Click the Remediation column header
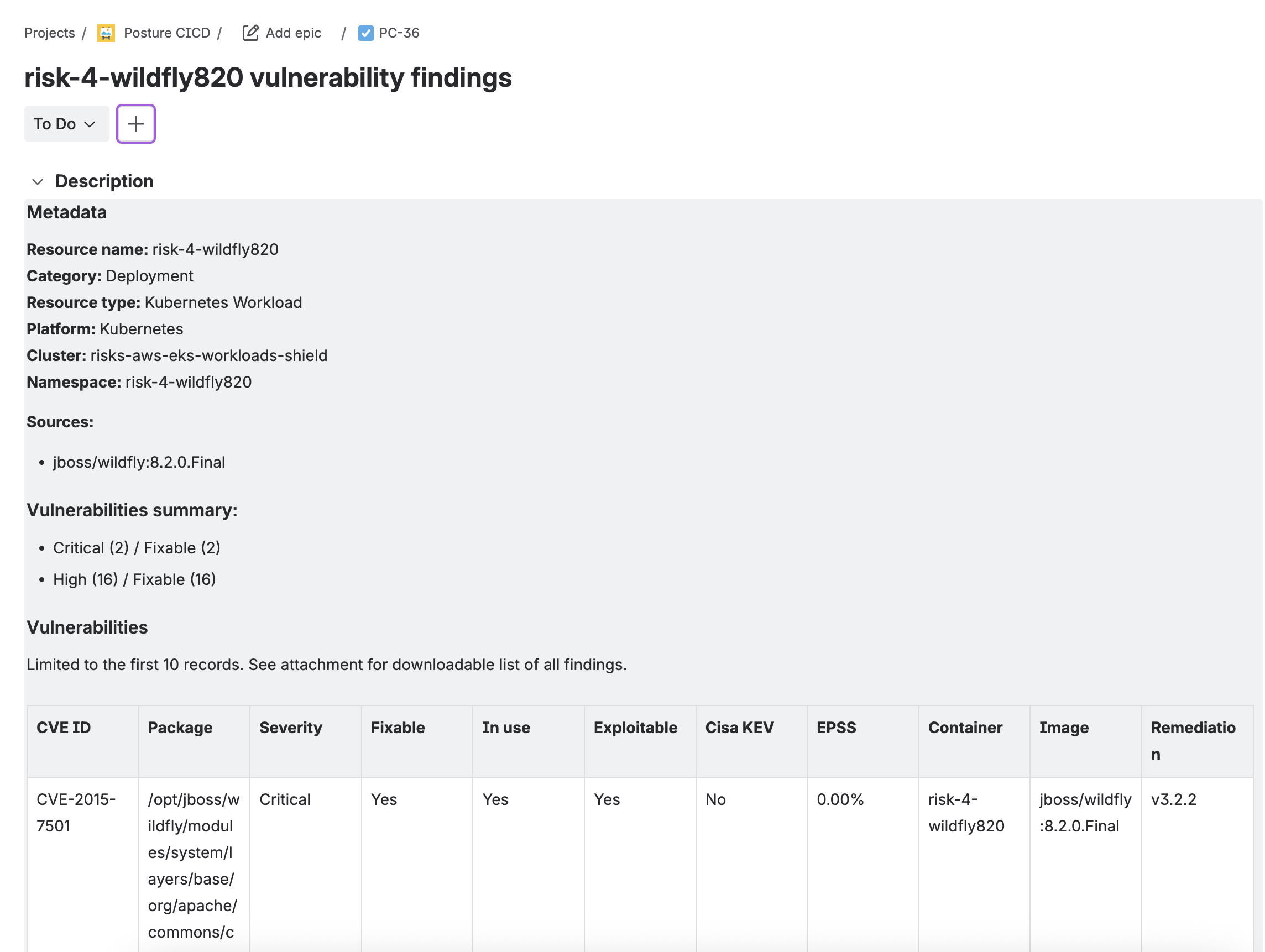1265x952 pixels. coord(1193,740)
